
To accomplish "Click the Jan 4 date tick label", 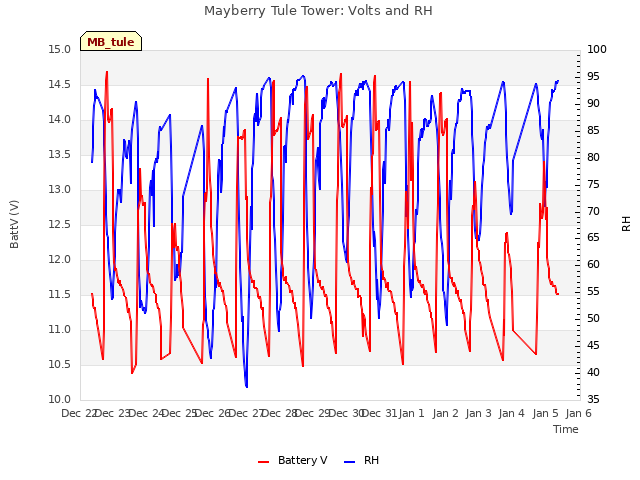I will point(511,413).
